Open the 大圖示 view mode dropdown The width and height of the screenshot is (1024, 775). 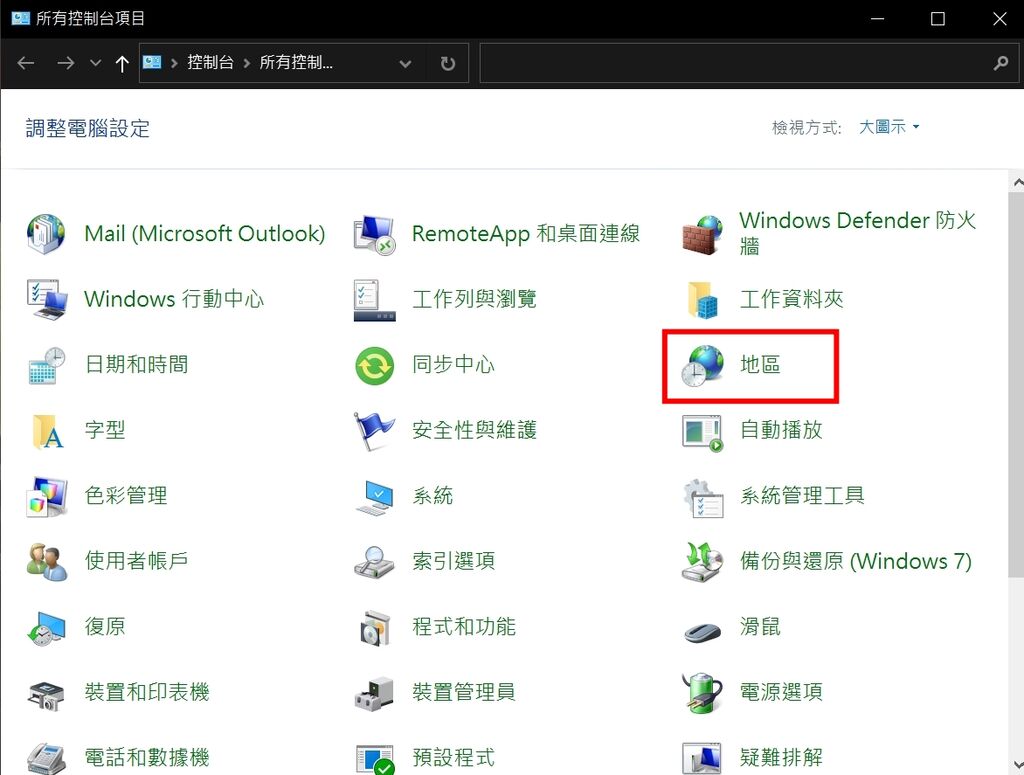[889, 127]
